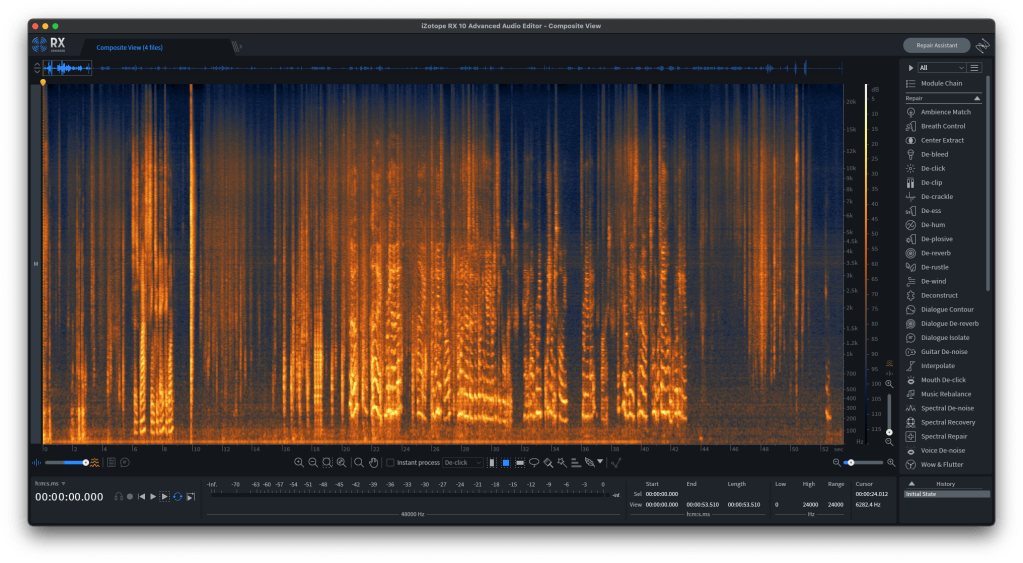Open the Spectral Repair module
This screenshot has width=1023, height=563.
coord(943,436)
